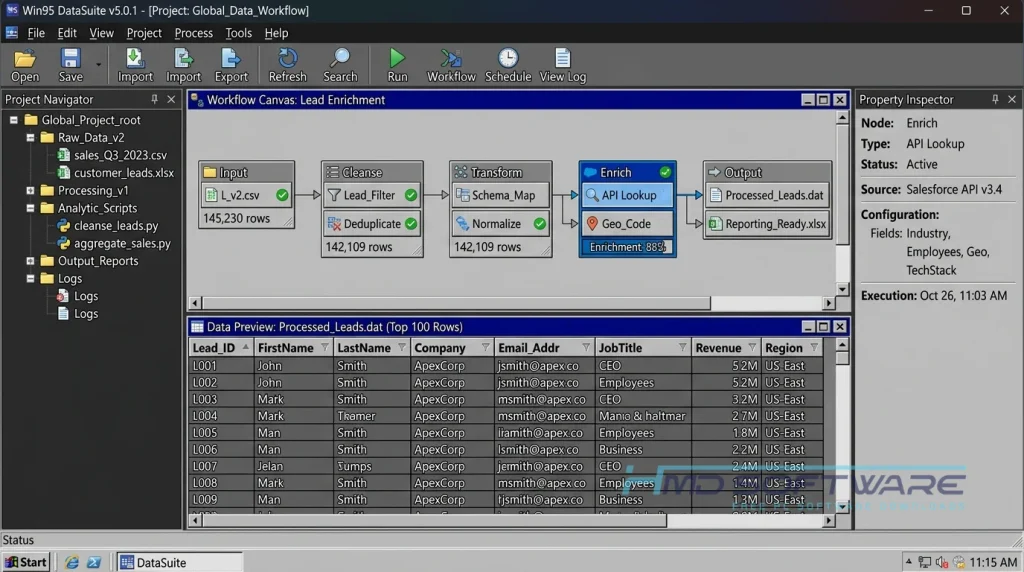1024x572 pixels.
Task: Open filter on Region column
Action: (814, 348)
